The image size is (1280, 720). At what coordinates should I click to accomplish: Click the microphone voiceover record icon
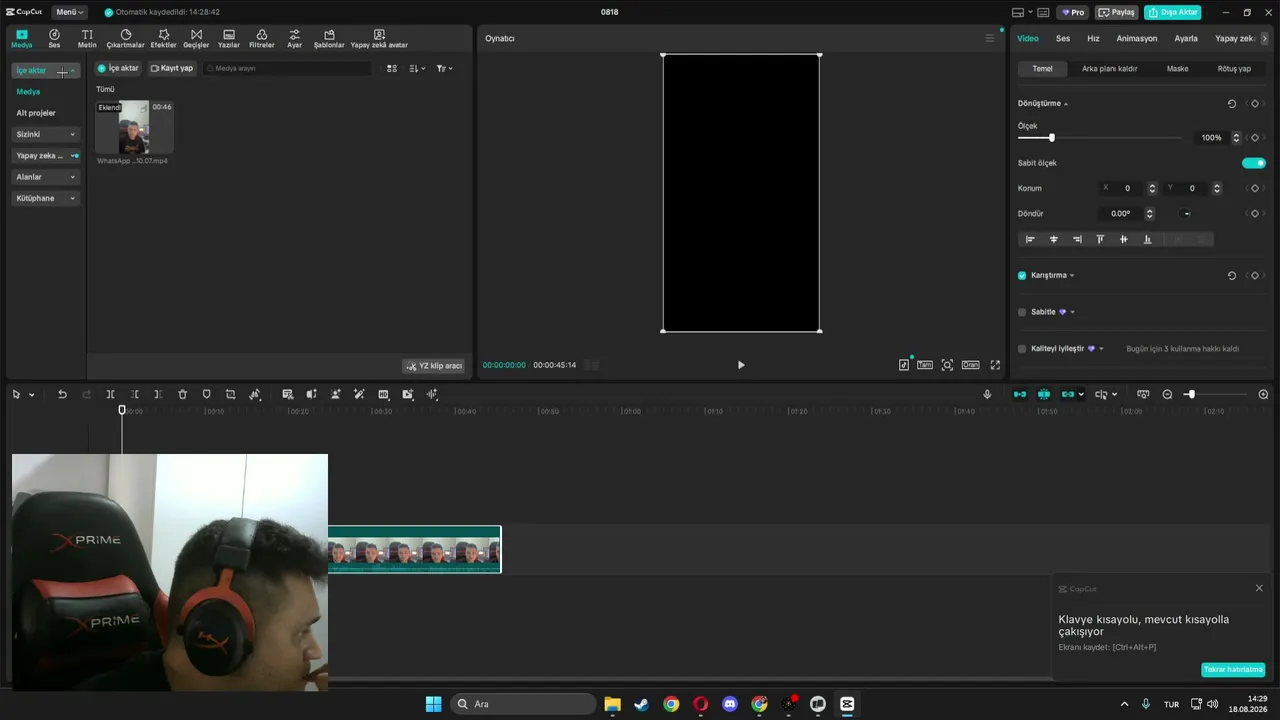click(987, 395)
